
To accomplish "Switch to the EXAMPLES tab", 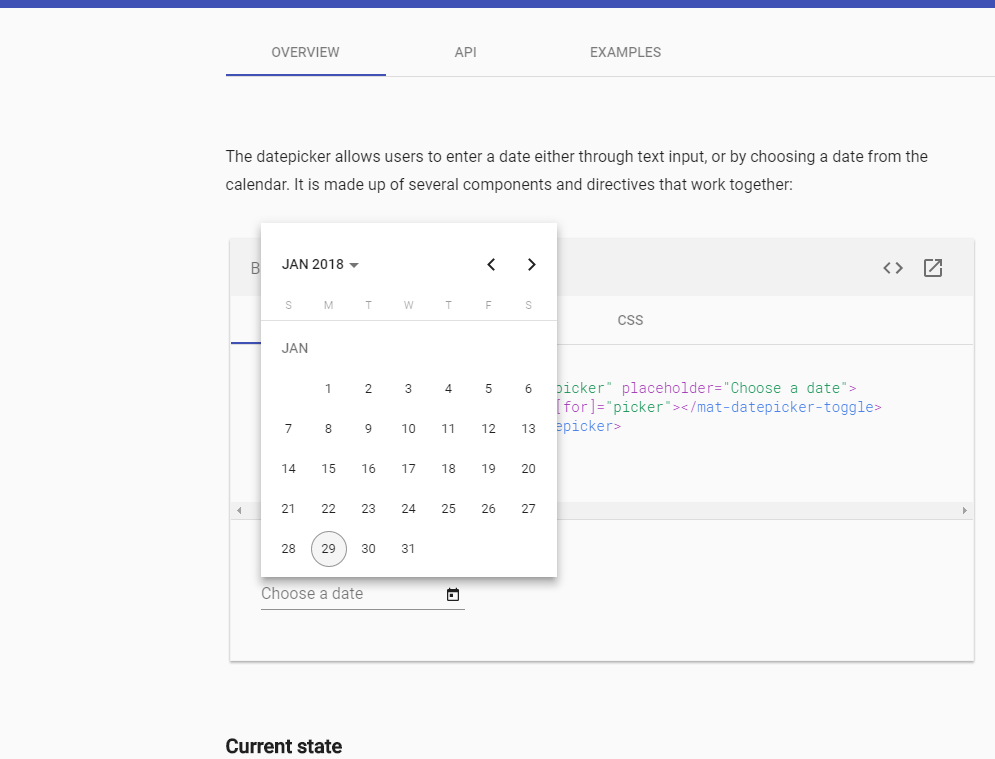I will pyautogui.click(x=625, y=52).
